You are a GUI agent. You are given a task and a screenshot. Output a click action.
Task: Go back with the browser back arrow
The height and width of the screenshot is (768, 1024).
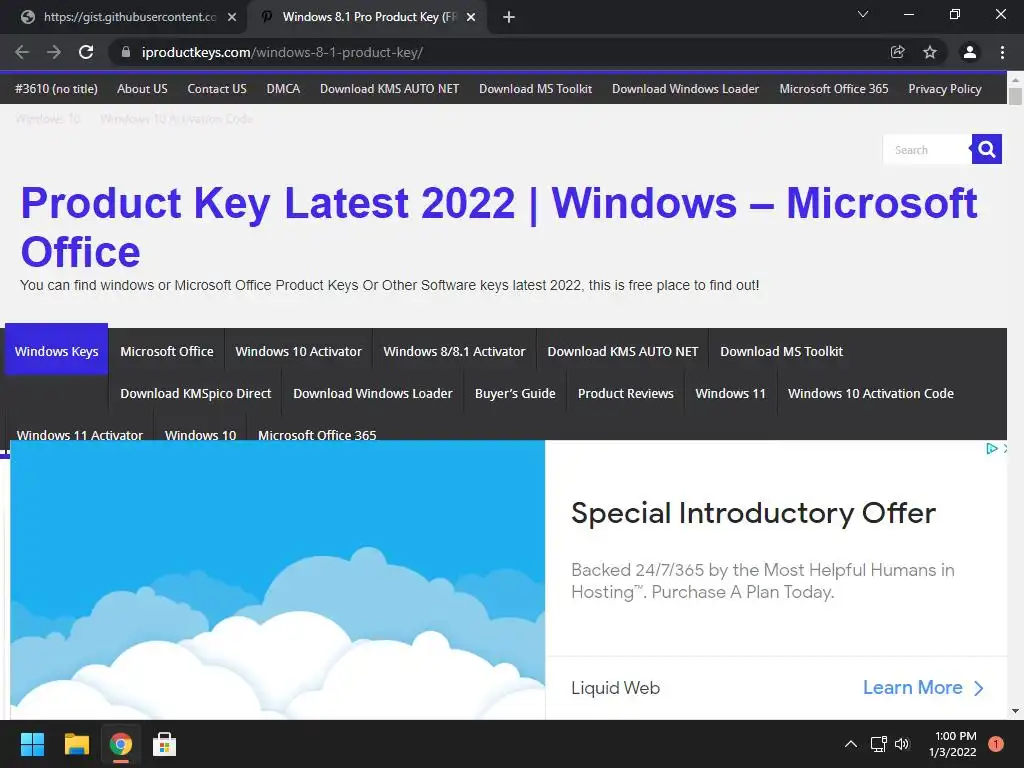[x=22, y=52]
